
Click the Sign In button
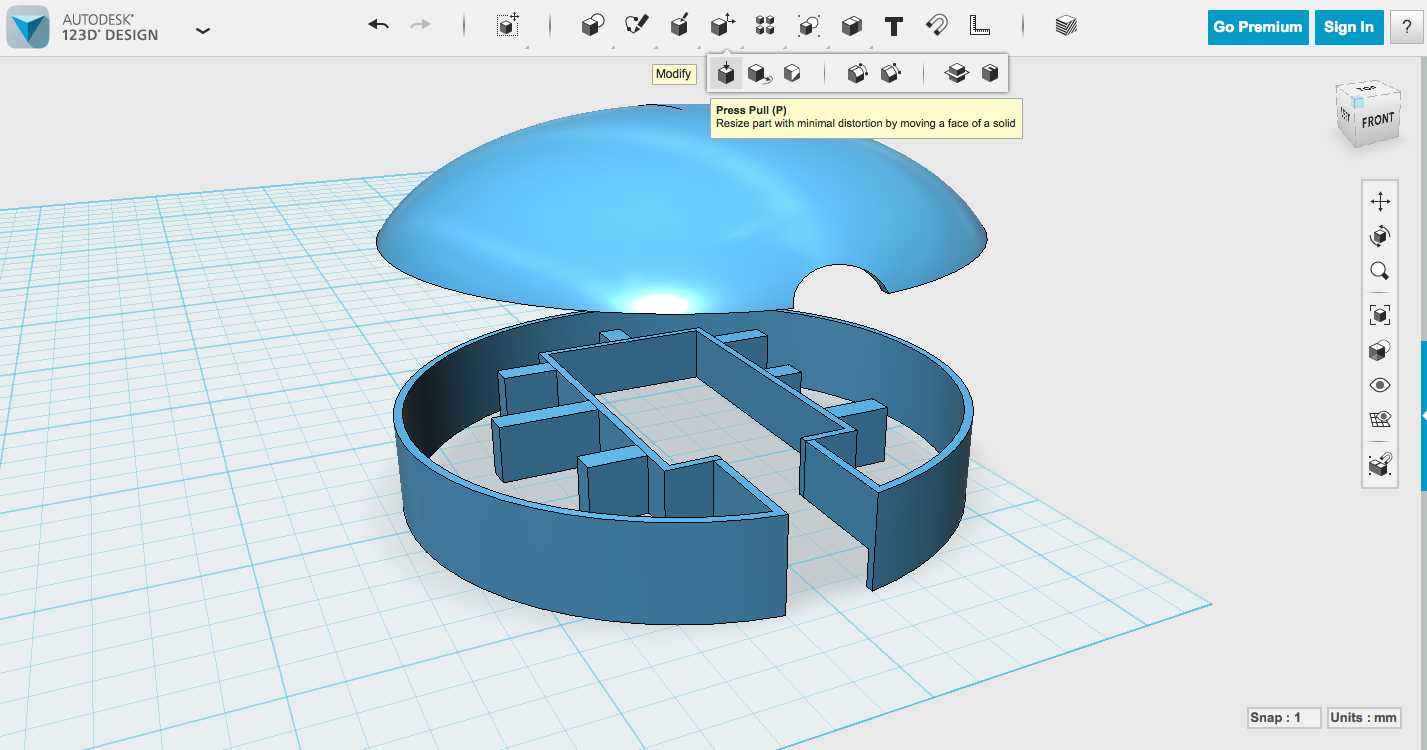[1348, 27]
